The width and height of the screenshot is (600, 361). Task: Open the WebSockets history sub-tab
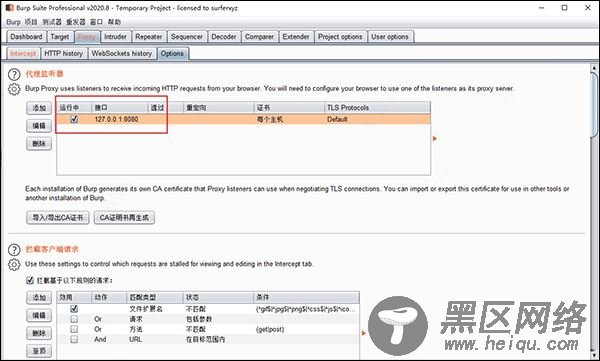[122, 54]
